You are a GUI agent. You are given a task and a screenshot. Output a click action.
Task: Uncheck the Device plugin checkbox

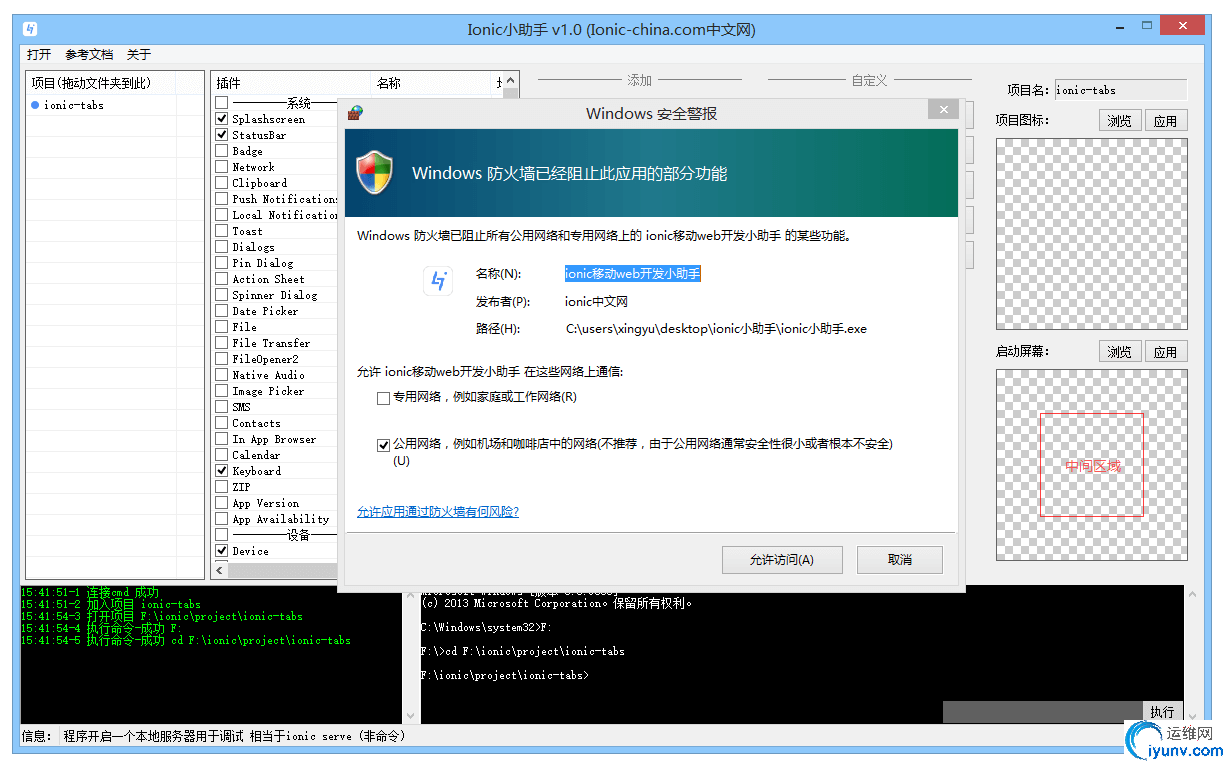tap(222, 551)
